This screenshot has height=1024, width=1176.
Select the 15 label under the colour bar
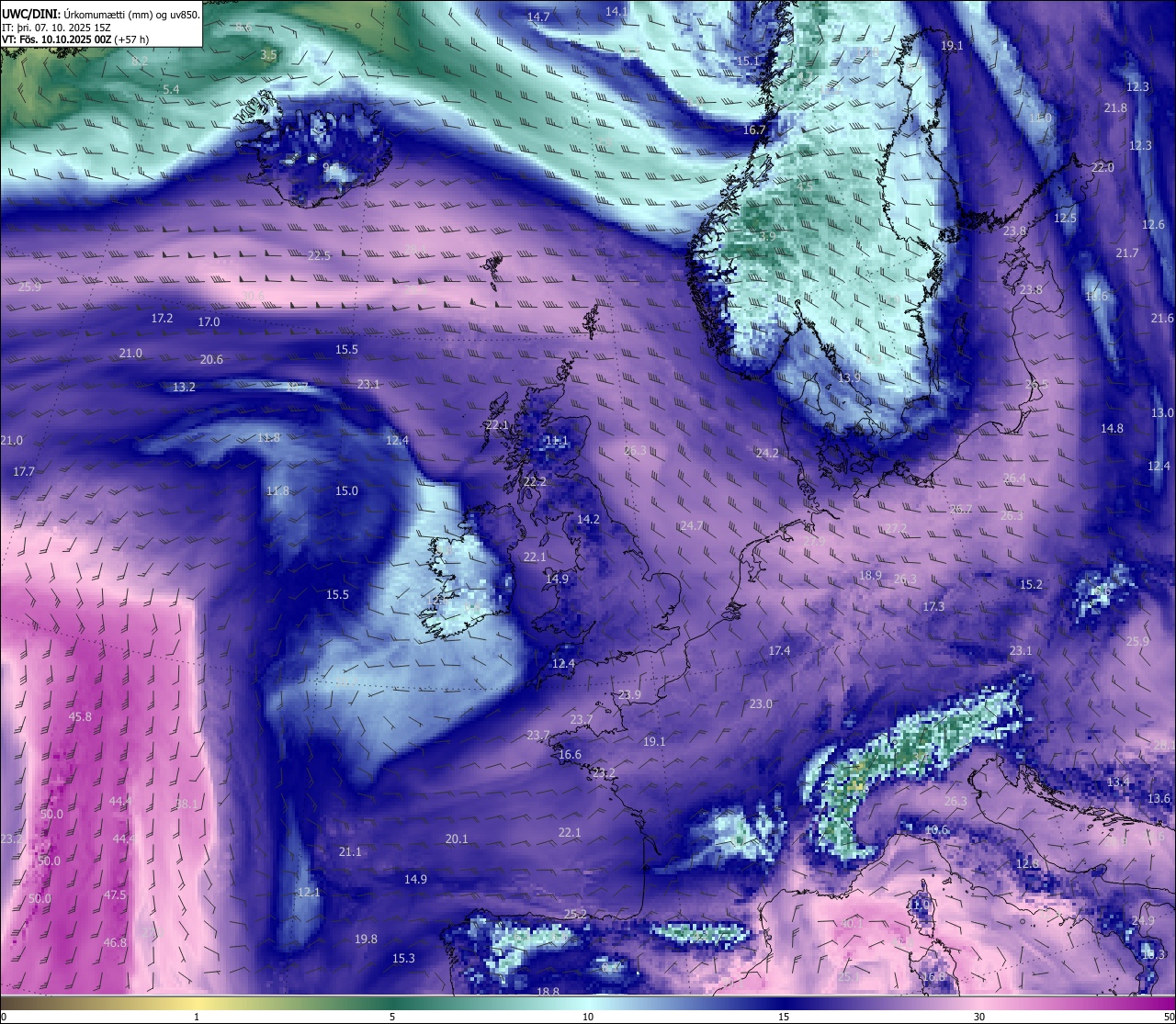click(x=784, y=1017)
